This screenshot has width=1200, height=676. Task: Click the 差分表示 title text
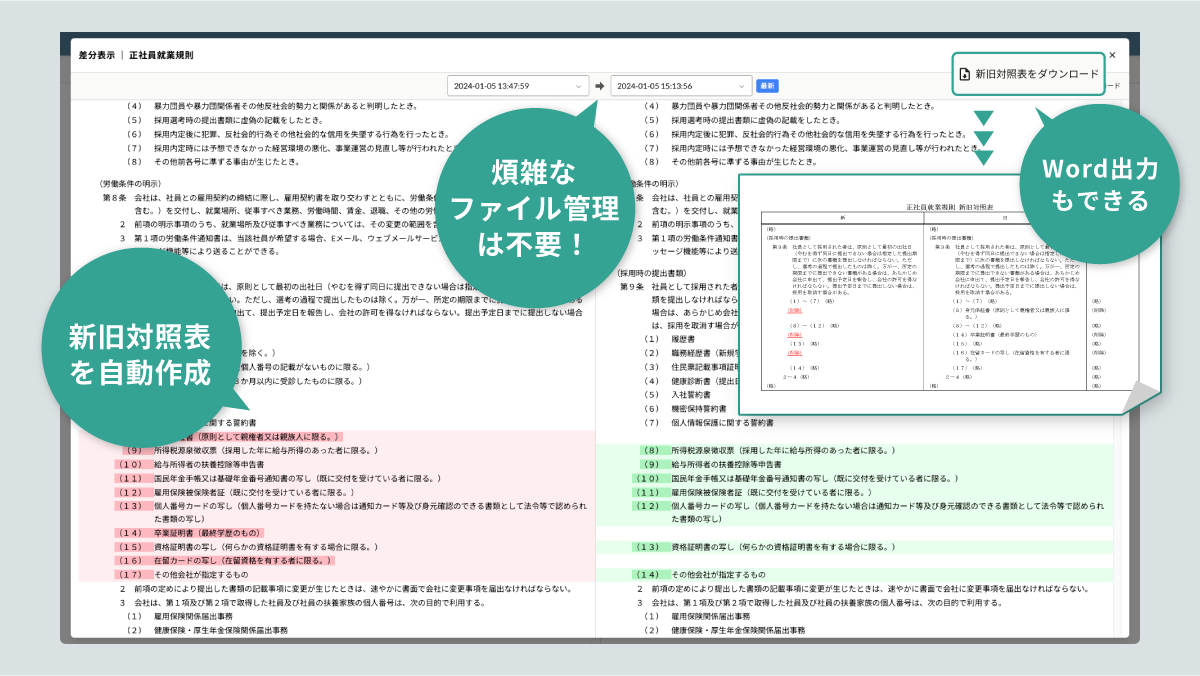(x=95, y=55)
